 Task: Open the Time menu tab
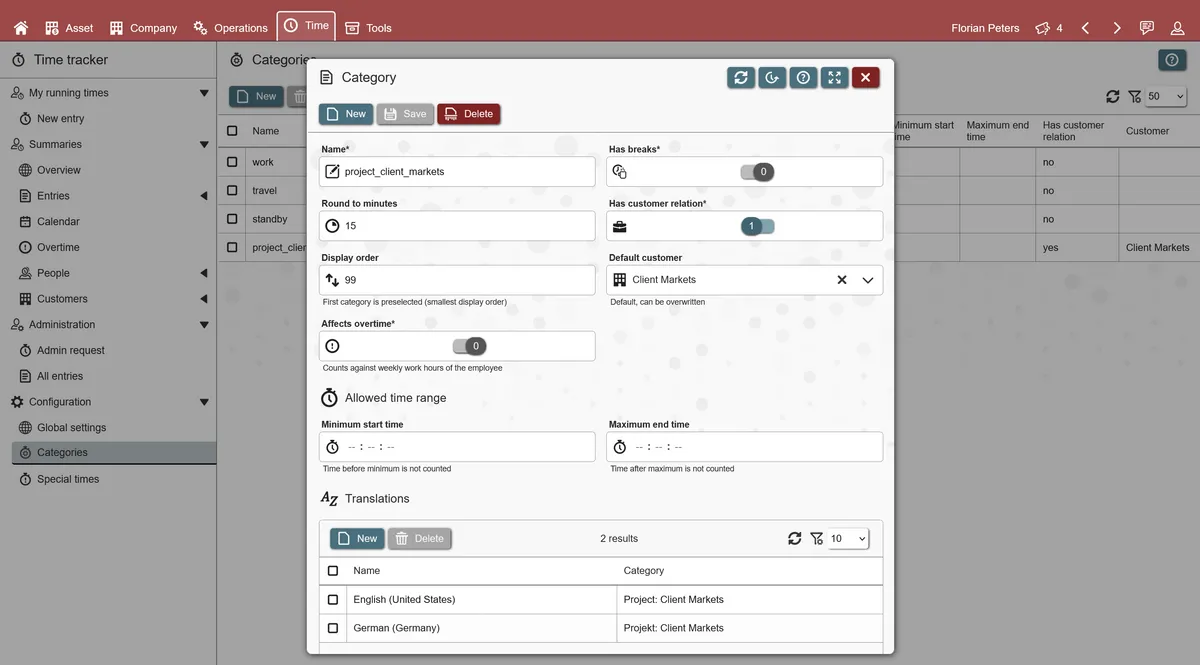click(x=306, y=26)
